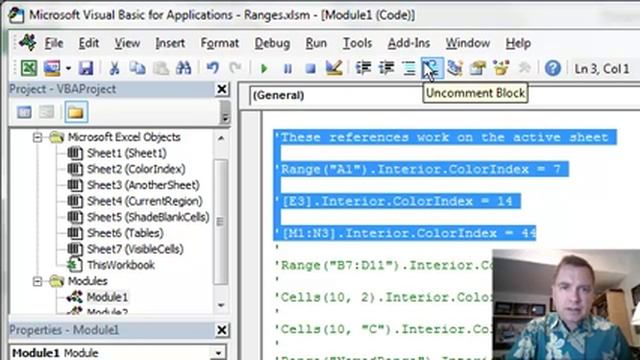Toggle Design Mode icon
The image size is (640, 360).
(333, 68)
